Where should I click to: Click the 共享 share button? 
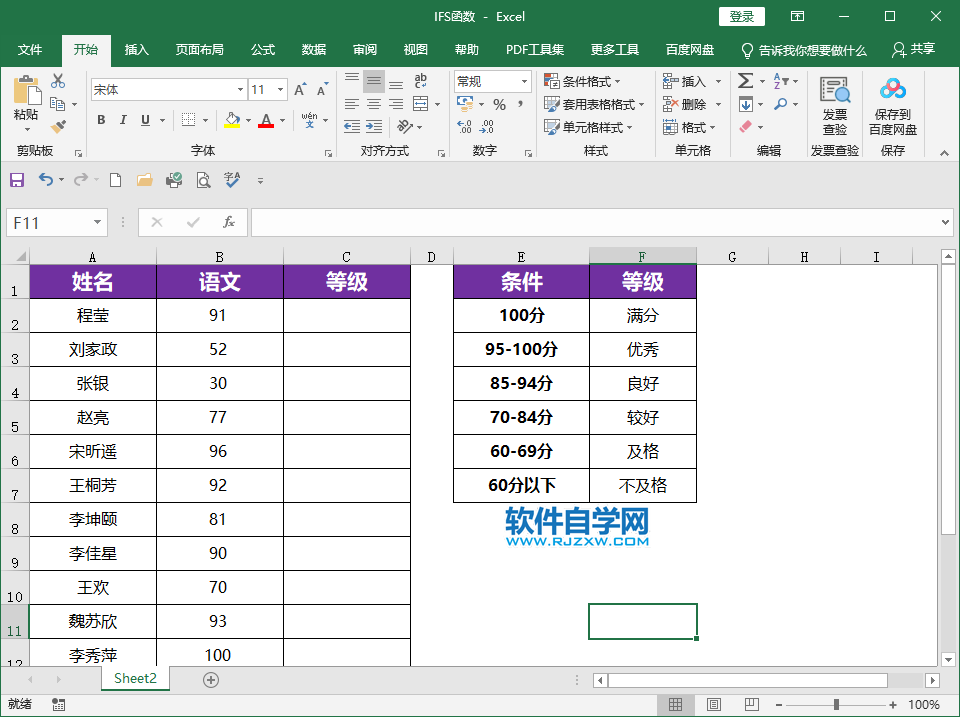point(921,48)
